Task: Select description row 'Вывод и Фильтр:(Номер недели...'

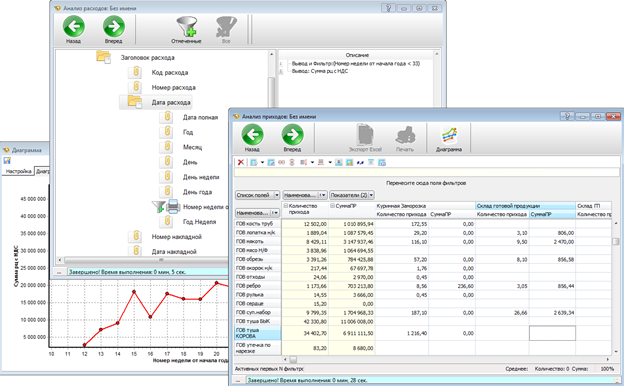Action: coord(356,63)
